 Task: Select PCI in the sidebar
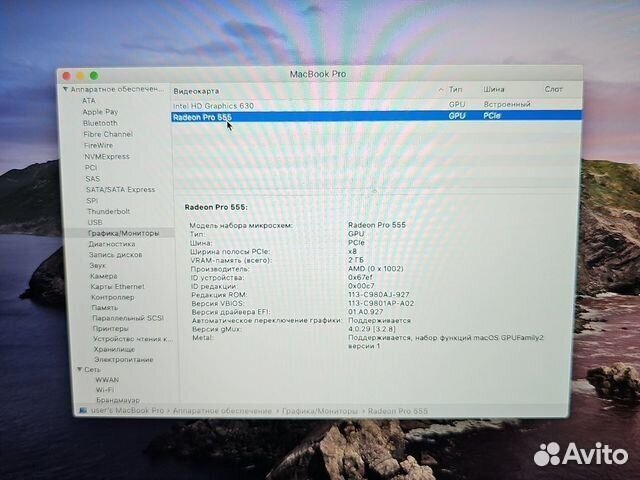coord(91,167)
